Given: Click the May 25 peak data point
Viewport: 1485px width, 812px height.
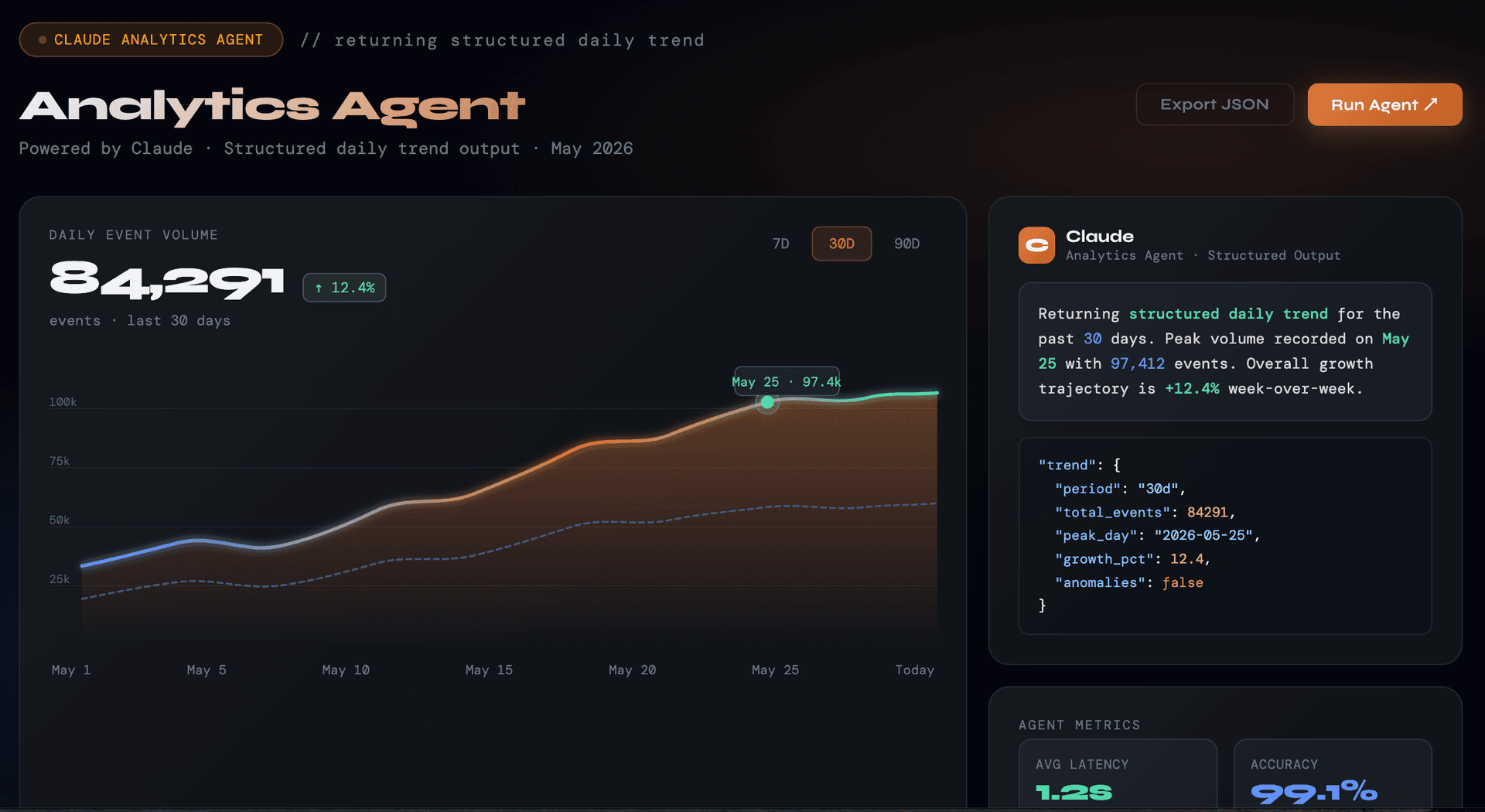Looking at the screenshot, I should (x=767, y=402).
